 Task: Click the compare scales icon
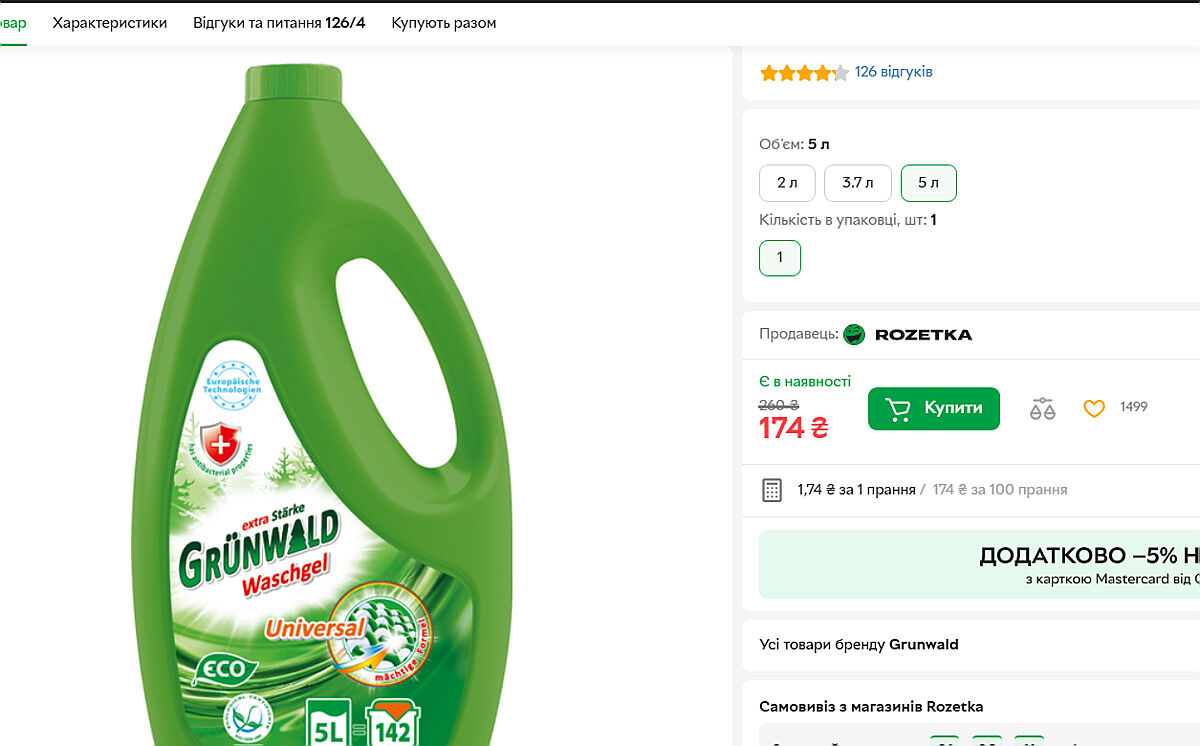(x=1042, y=408)
